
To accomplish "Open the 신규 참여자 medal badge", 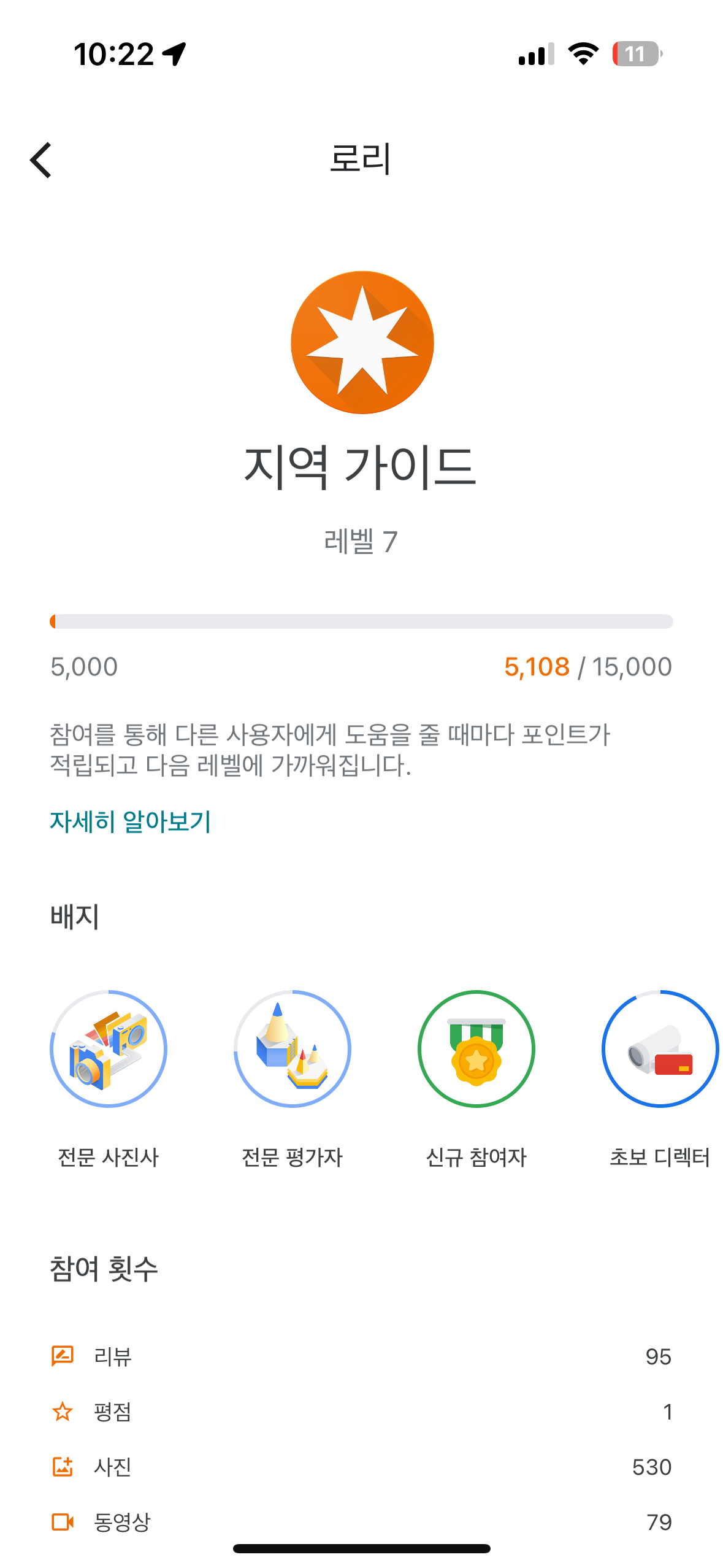I will tap(476, 1048).
